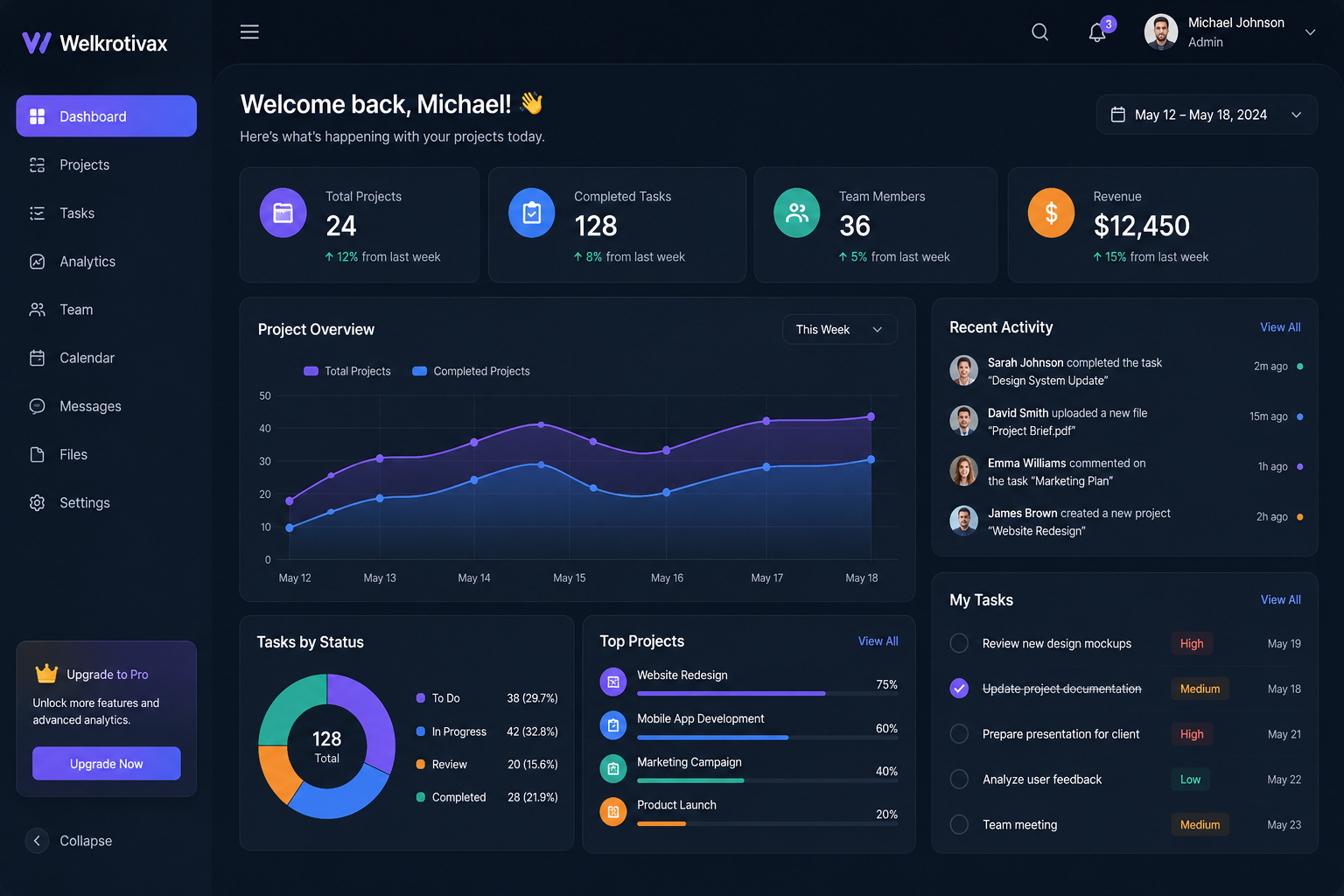Click the To Do legend dot
The image size is (1344, 896).
point(421,698)
